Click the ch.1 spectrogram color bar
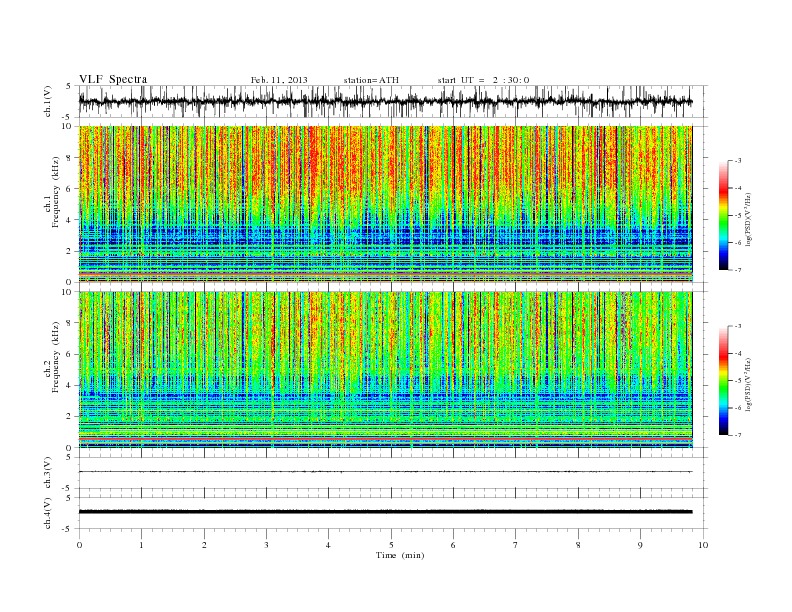This screenshot has height=612, width=792. [x=724, y=215]
